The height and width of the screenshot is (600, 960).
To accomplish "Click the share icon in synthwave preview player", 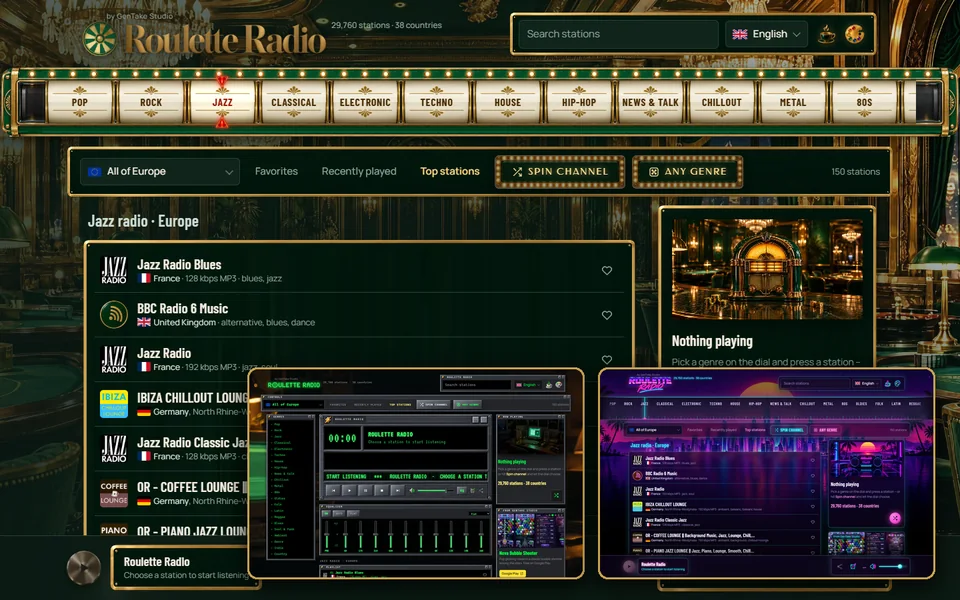I will pos(839,566).
